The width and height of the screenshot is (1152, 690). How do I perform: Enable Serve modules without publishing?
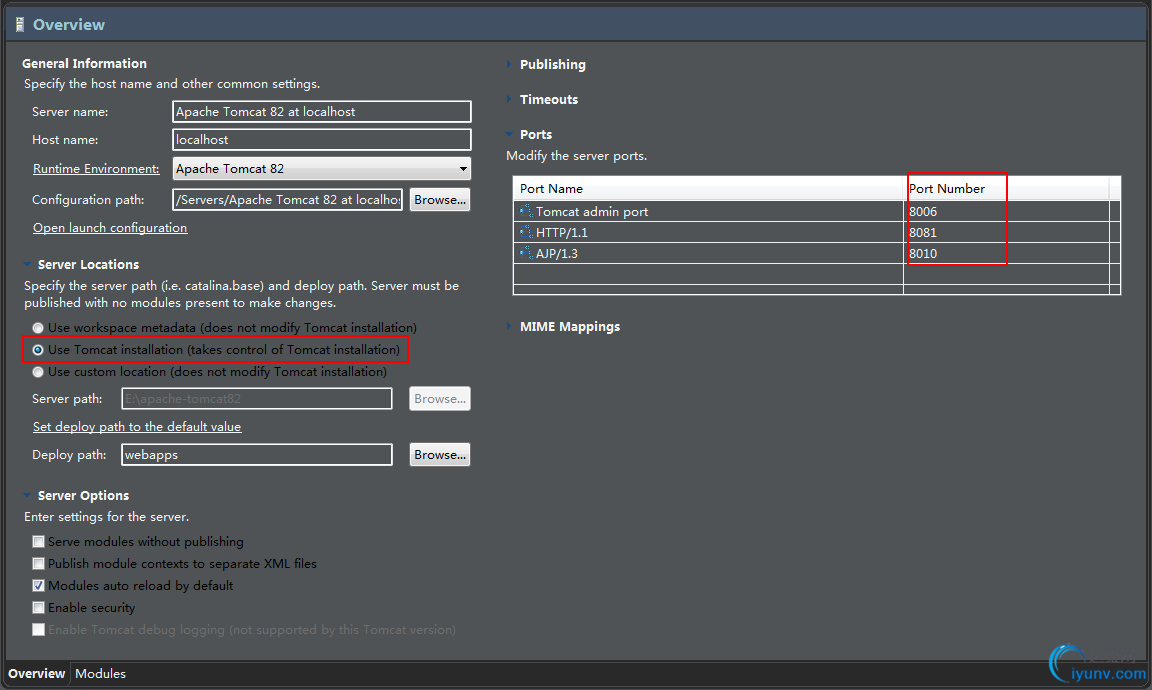pos(38,542)
